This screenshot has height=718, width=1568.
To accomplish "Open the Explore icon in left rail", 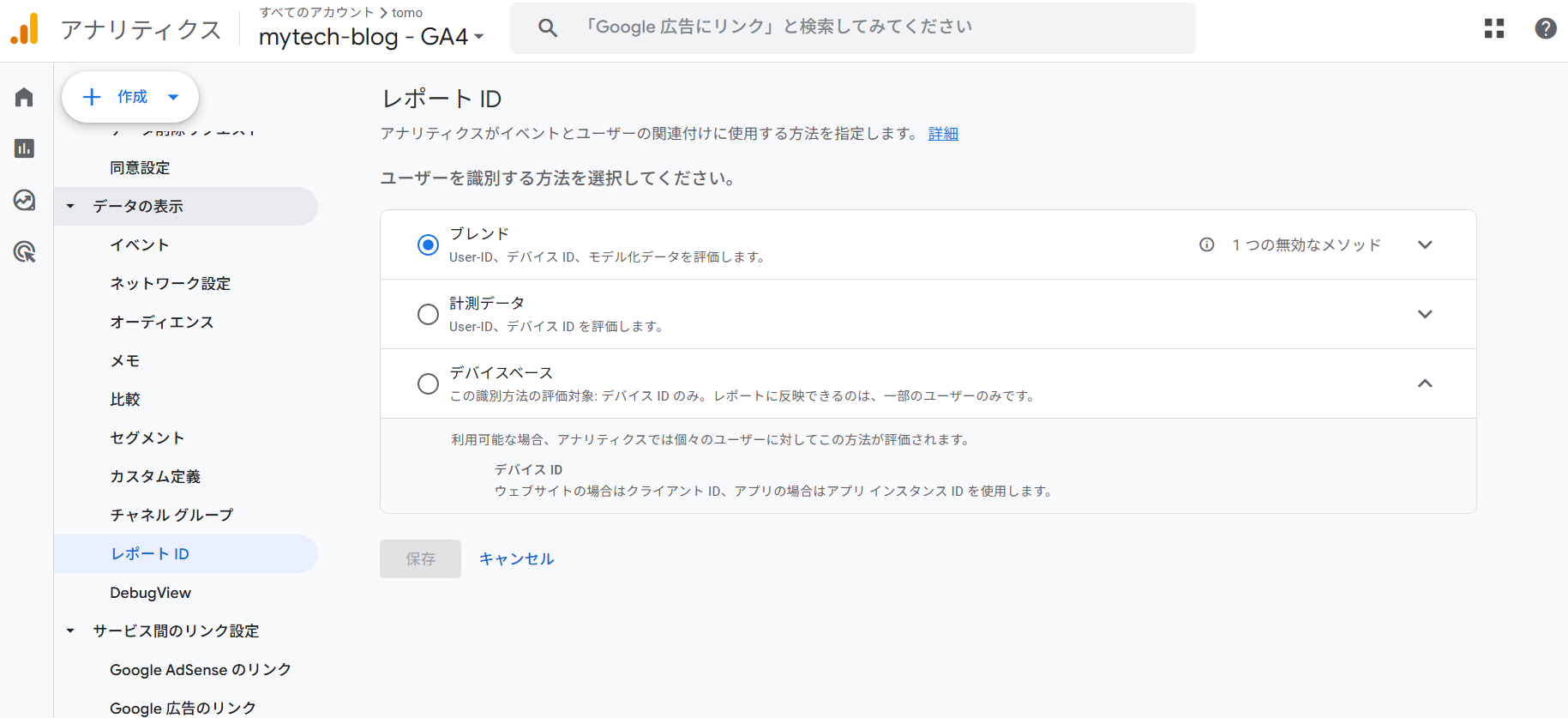I will [x=24, y=200].
